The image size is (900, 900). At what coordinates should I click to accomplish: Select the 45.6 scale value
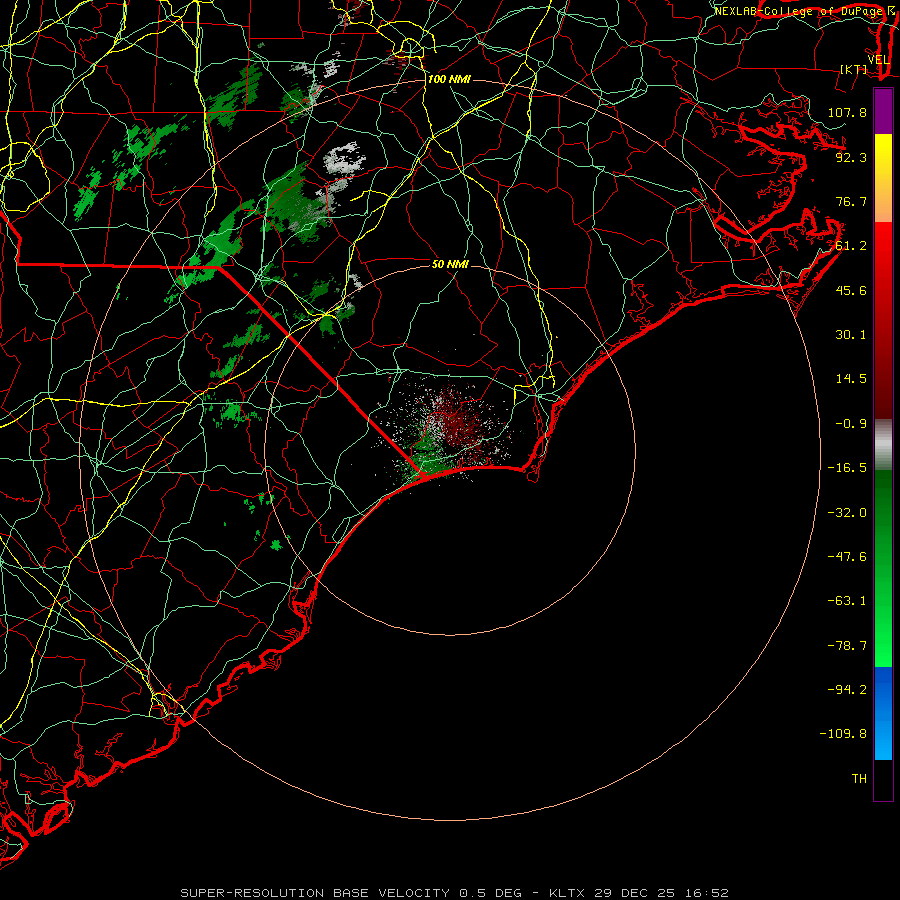851,290
